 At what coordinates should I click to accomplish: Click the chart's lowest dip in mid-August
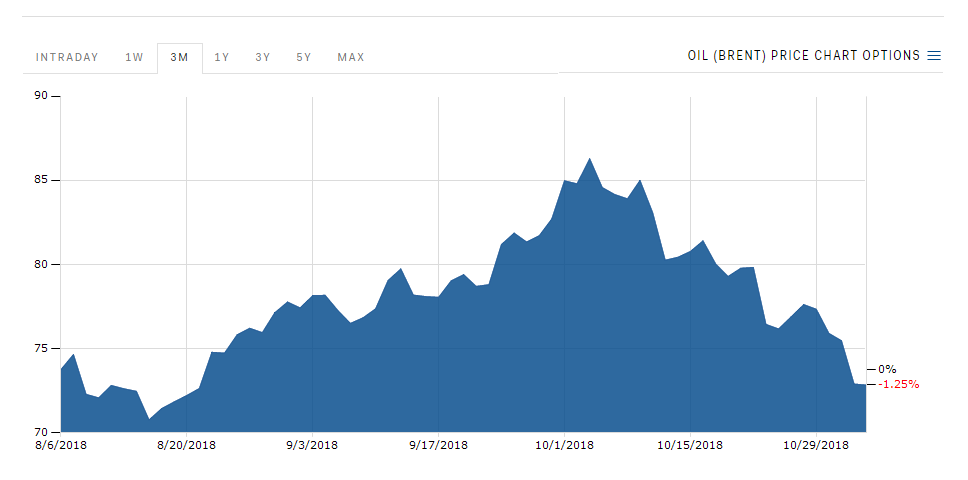(149, 418)
